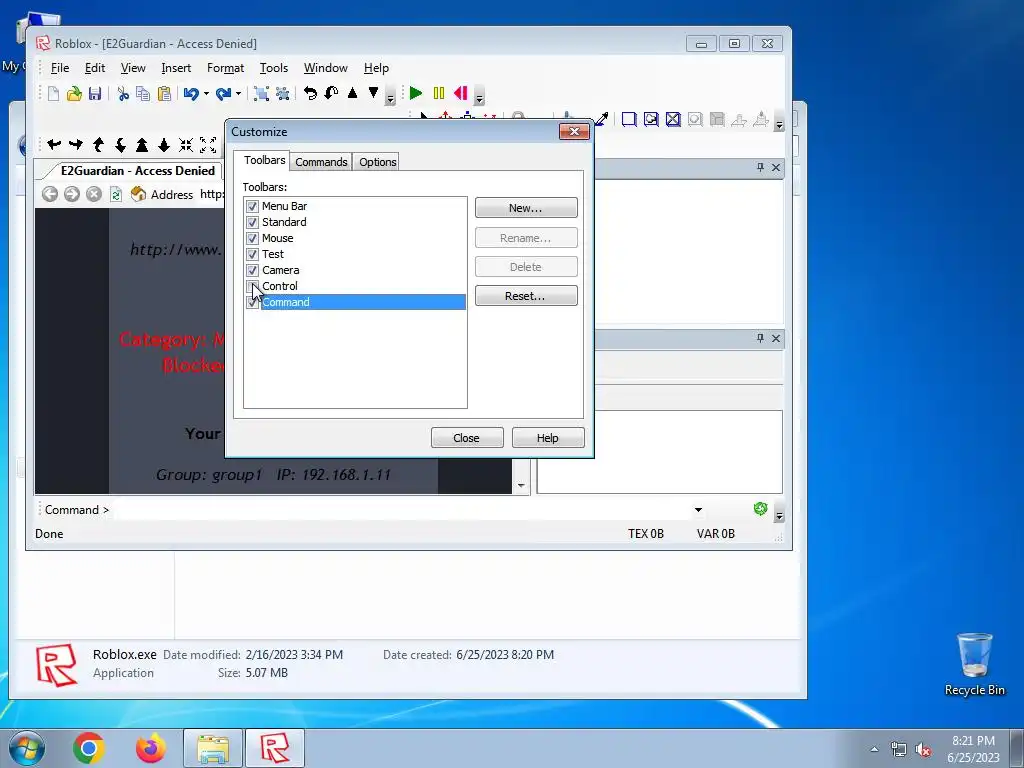The height and width of the screenshot is (768, 1024).
Task: Select the crossed square surface tool
Action: pyautogui.click(x=673, y=119)
